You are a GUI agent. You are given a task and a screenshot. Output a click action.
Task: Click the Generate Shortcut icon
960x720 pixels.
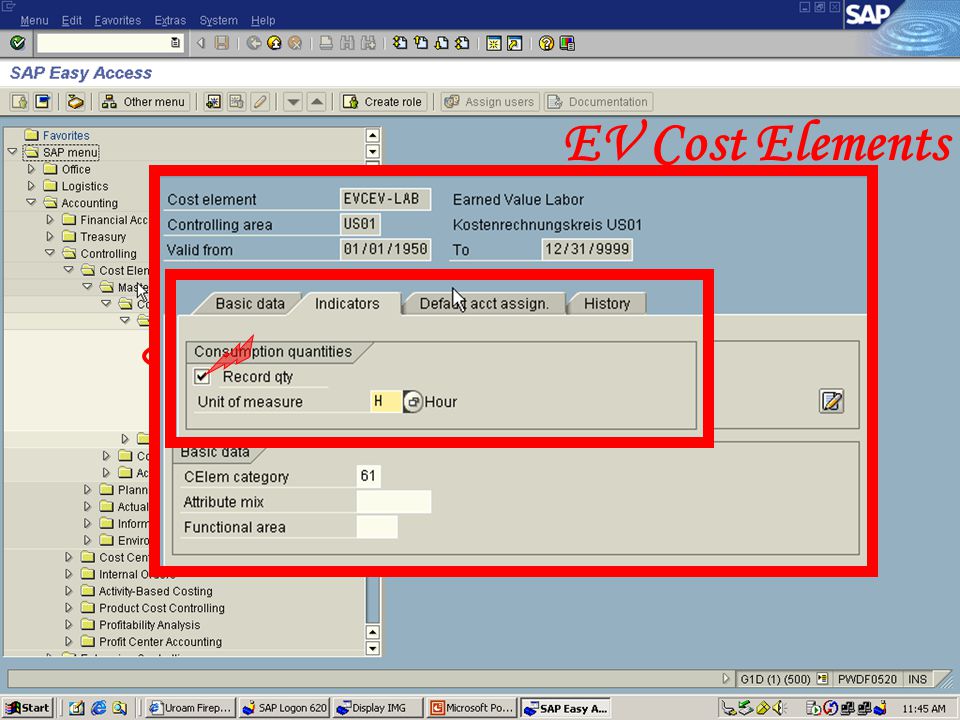pos(514,43)
